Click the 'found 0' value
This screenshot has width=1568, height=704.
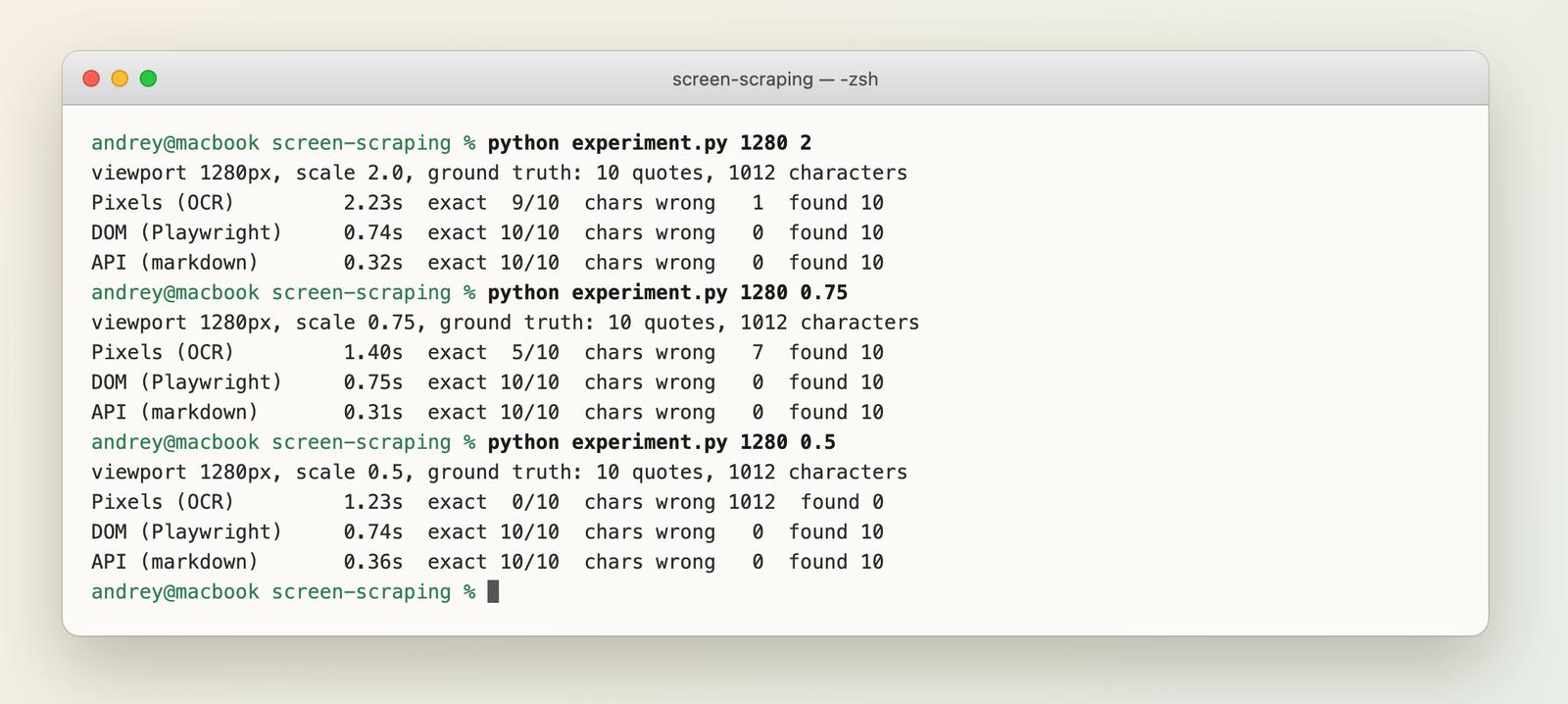[842, 502]
